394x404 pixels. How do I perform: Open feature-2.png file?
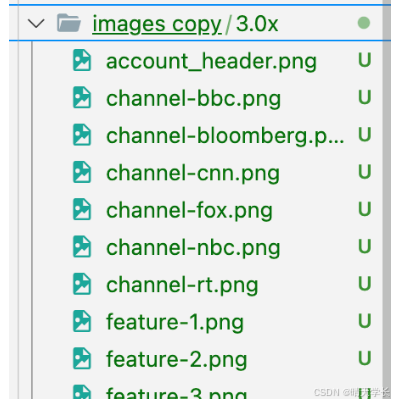pos(176,360)
